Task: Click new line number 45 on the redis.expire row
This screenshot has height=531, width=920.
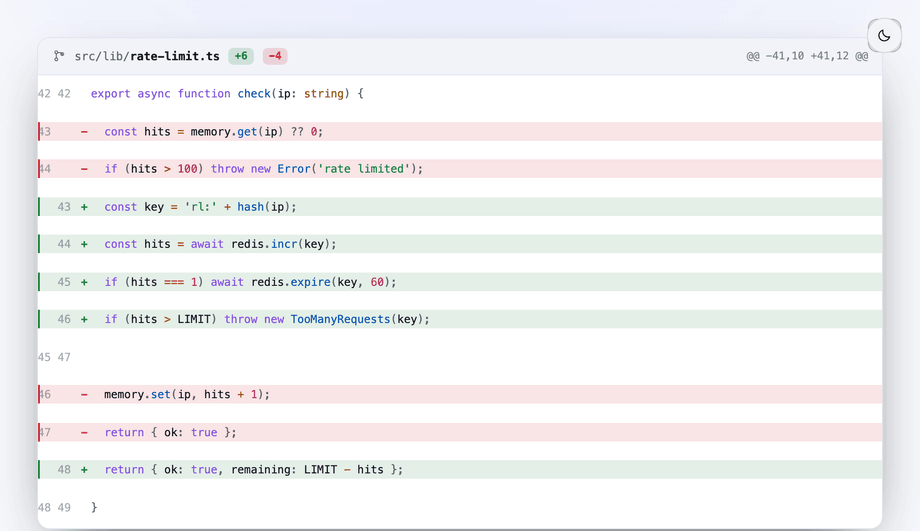Action: (x=64, y=282)
